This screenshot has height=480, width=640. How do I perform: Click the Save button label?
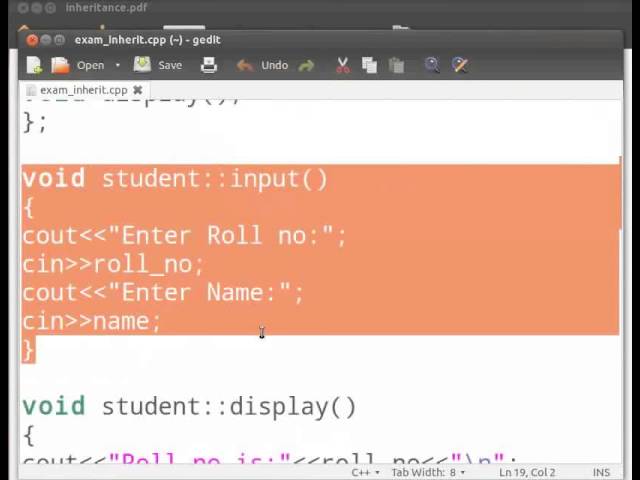tap(170, 65)
